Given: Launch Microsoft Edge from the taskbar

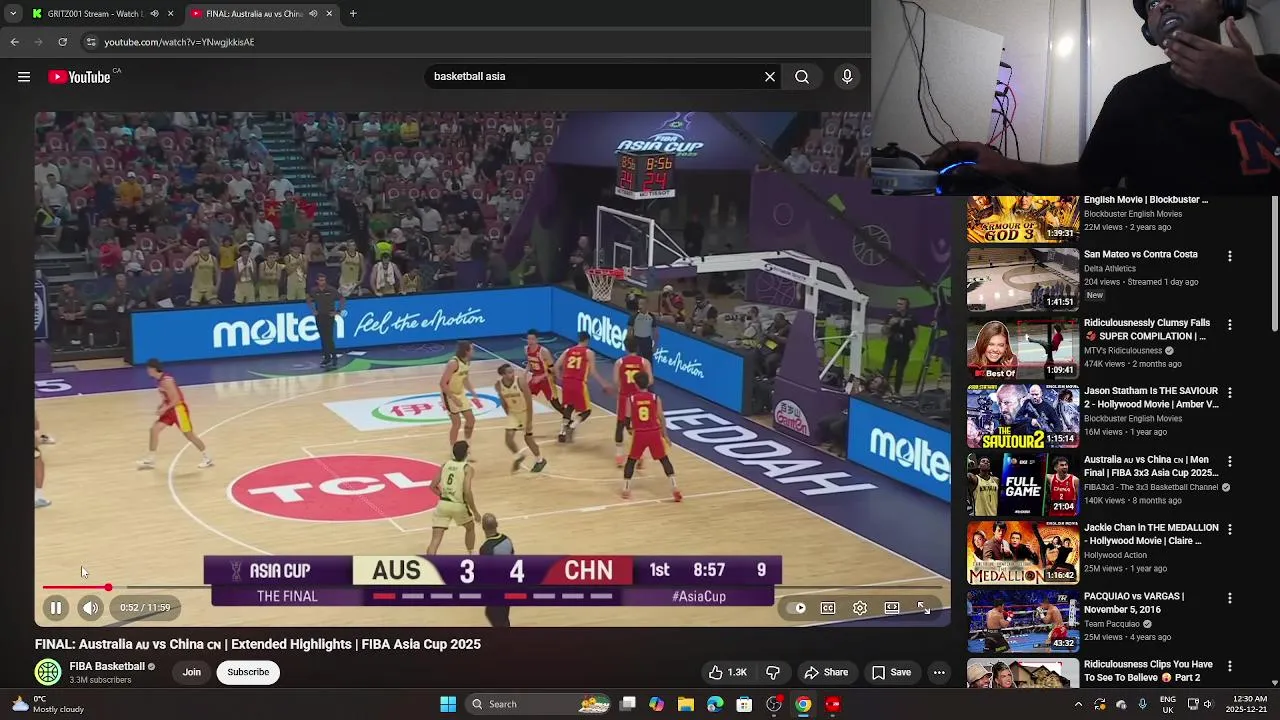Looking at the screenshot, I should pos(714,704).
